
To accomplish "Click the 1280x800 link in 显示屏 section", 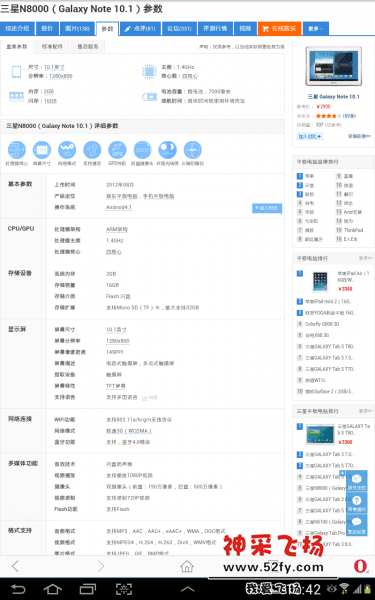I will 117,341.
